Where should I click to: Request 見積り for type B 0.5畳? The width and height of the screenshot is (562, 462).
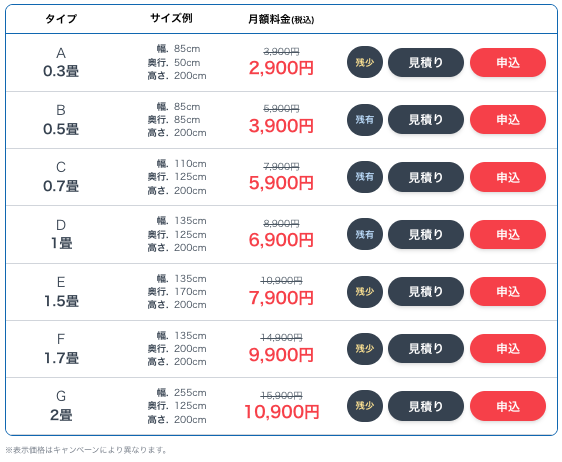[426, 120]
